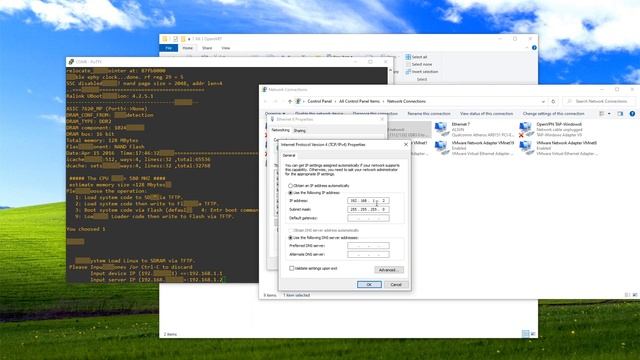The image size is (640, 360).
Task: Click the Alternate DNS server field
Action: [x=368, y=254]
